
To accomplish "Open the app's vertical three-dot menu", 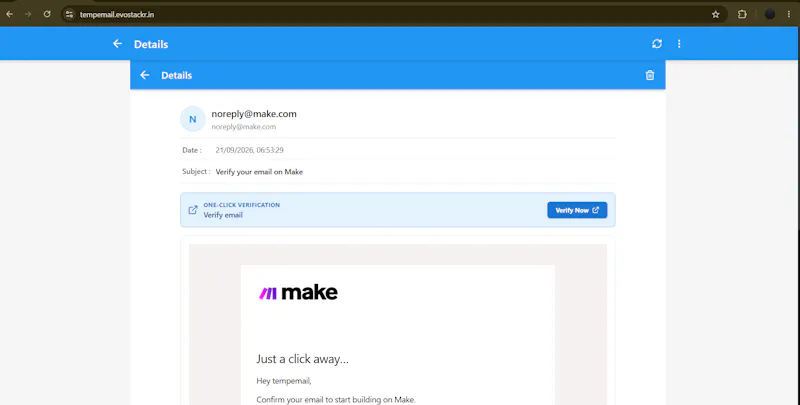I will tap(679, 44).
